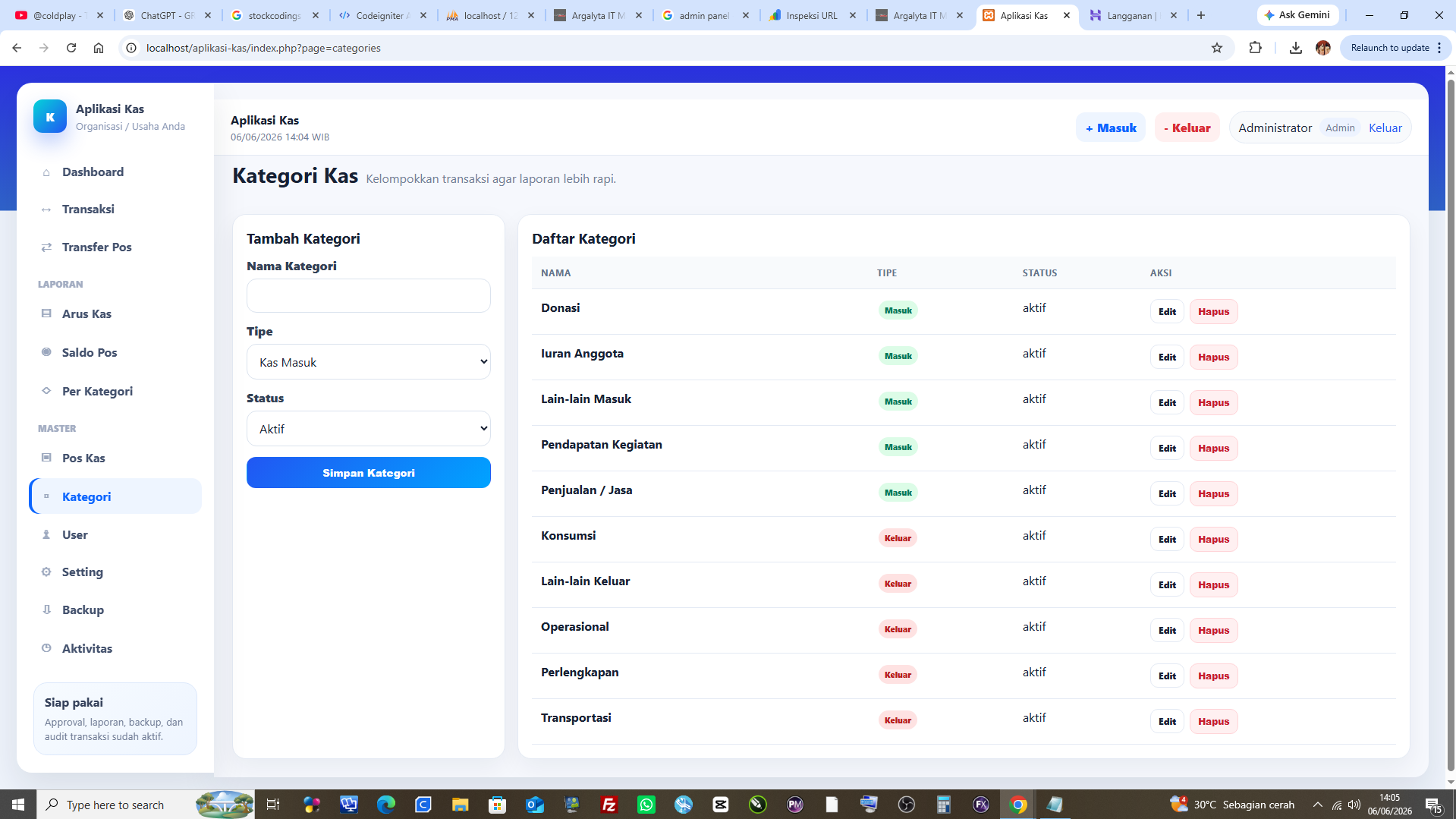Click the Transfer Pos swap icon
Screen dimensions: 1456x819
46,247
